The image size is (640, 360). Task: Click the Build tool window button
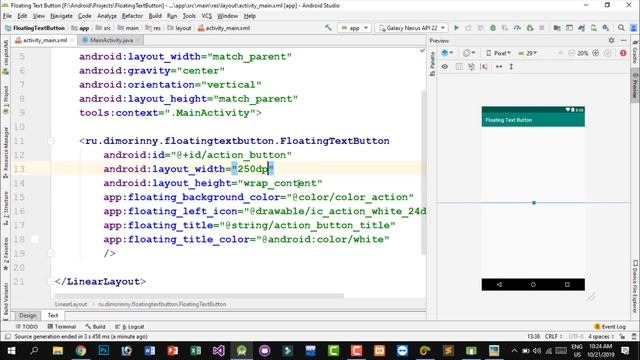click(x=96, y=327)
